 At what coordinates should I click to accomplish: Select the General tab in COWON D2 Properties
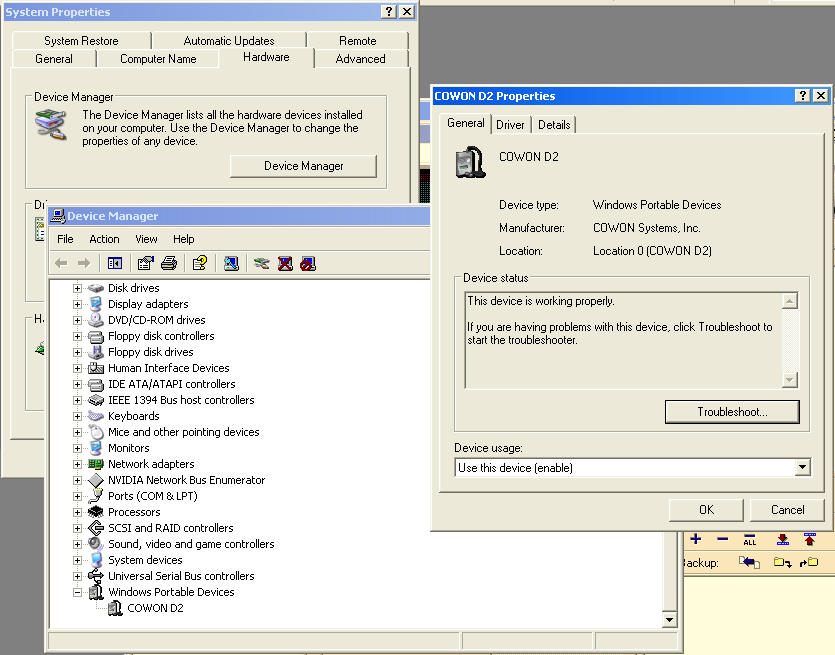tap(465, 123)
